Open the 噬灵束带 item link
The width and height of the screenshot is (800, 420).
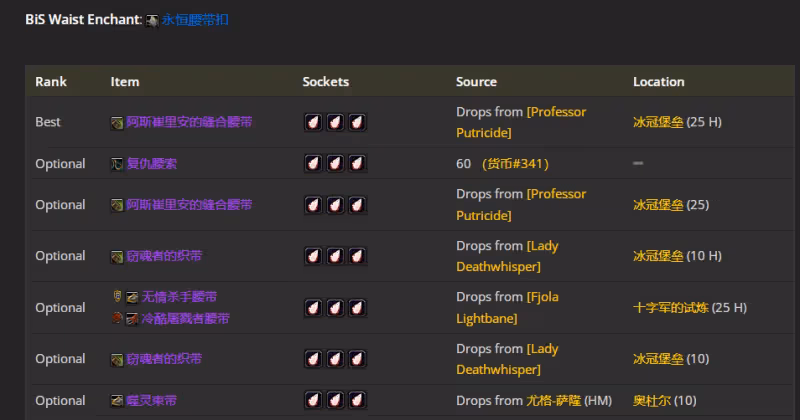[x=152, y=401]
